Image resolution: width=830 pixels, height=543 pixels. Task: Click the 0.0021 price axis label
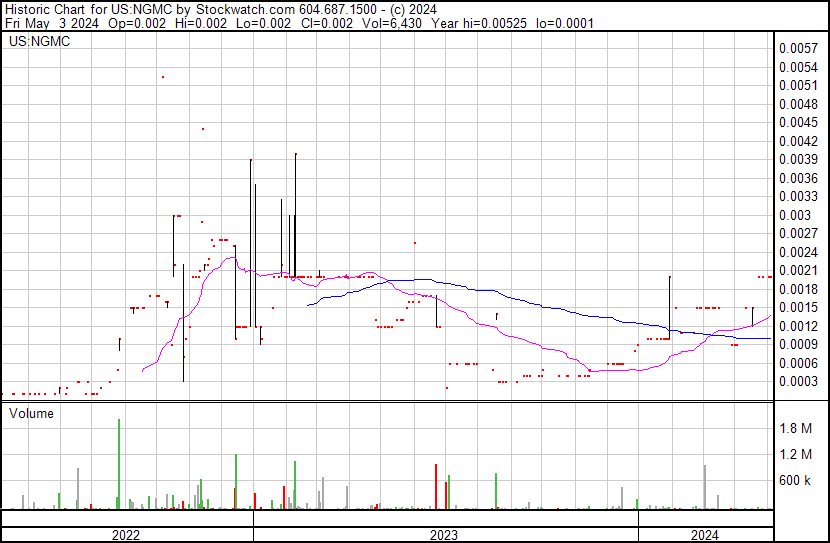(798, 270)
